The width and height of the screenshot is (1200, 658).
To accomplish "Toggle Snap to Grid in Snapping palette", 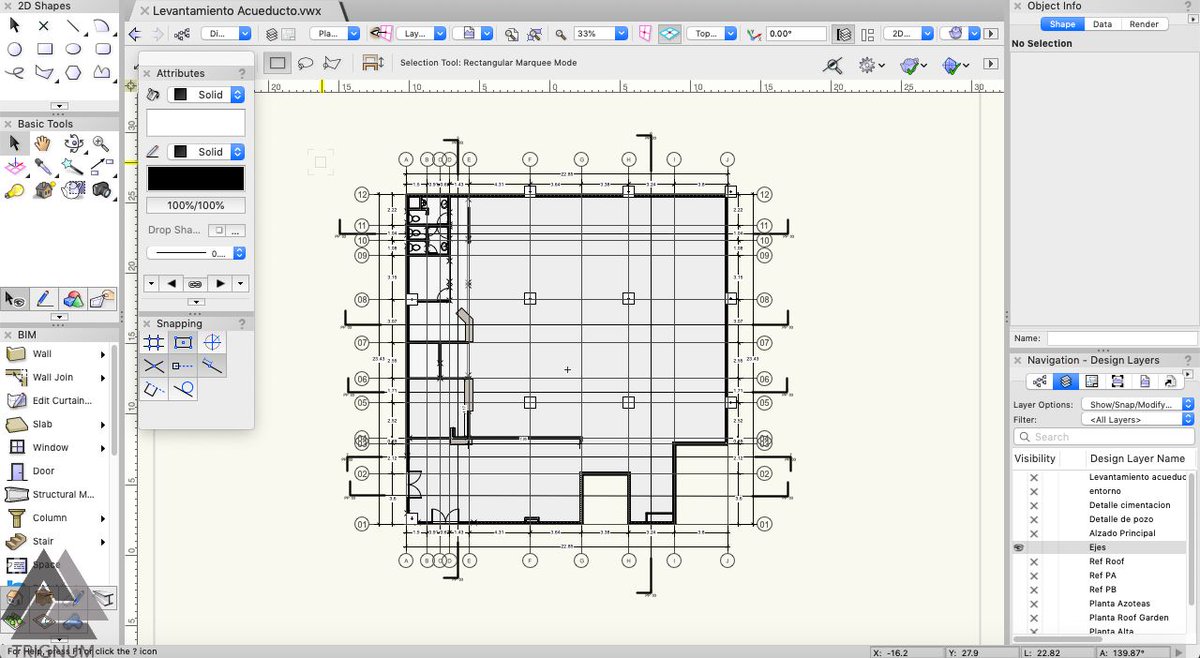I will (x=154, y=343).
